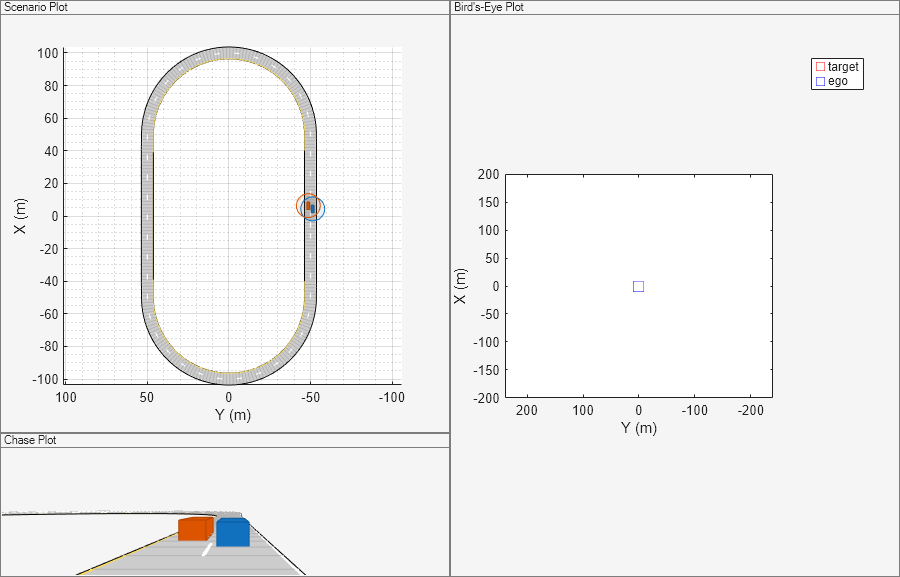This screenshot has height=577, width=900.
Task: Select the Chase Plot panel title
Action: tap(30, 440)
